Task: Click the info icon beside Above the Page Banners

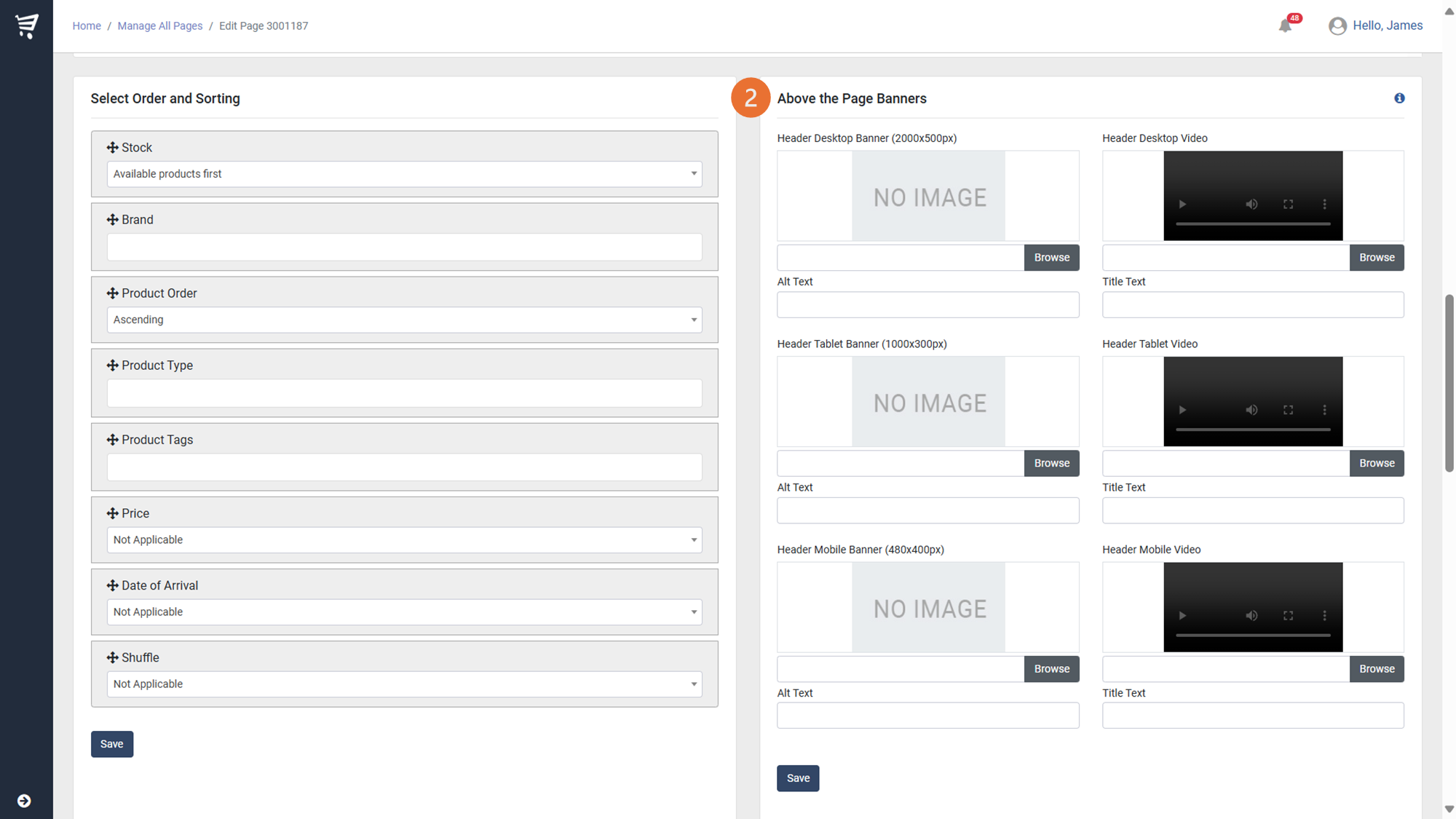Action: point(1399,98)
